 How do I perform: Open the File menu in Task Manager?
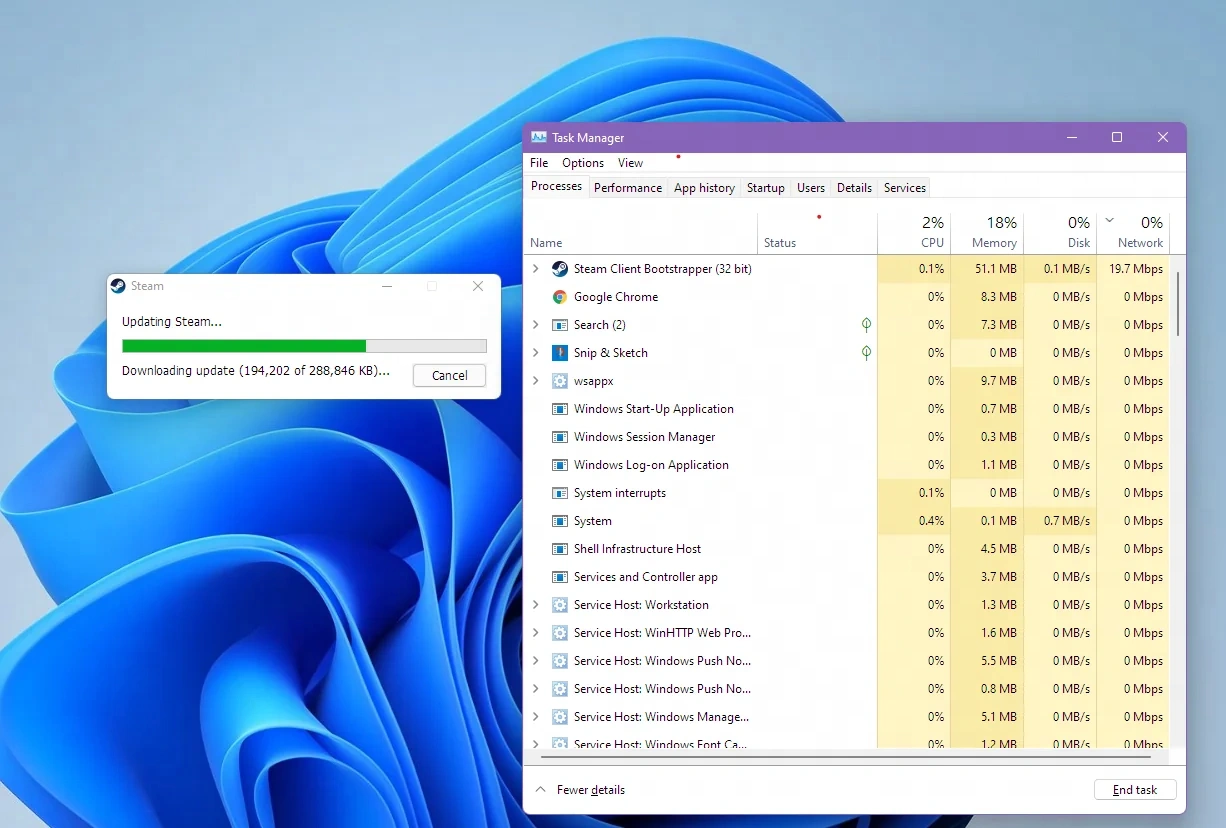click(x=539, y=163)
